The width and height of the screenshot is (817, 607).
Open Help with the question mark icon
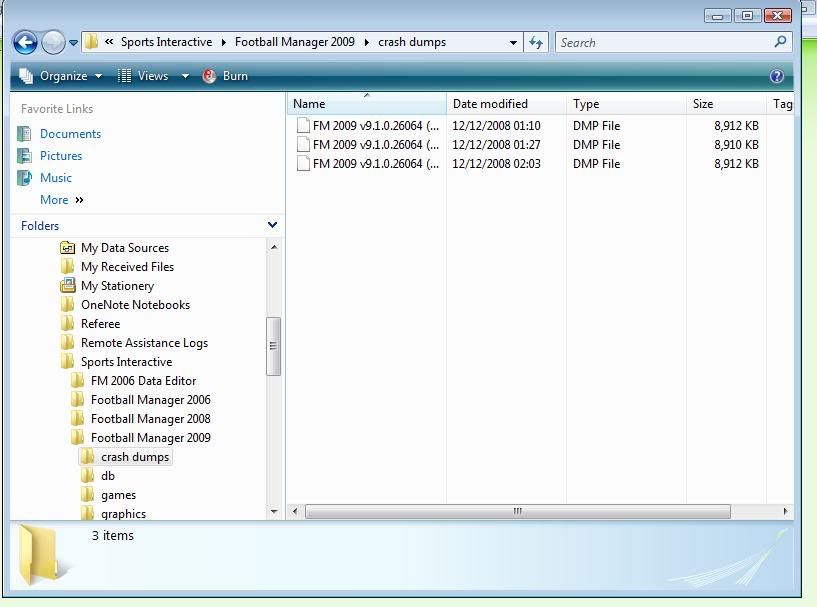(776, 76)
